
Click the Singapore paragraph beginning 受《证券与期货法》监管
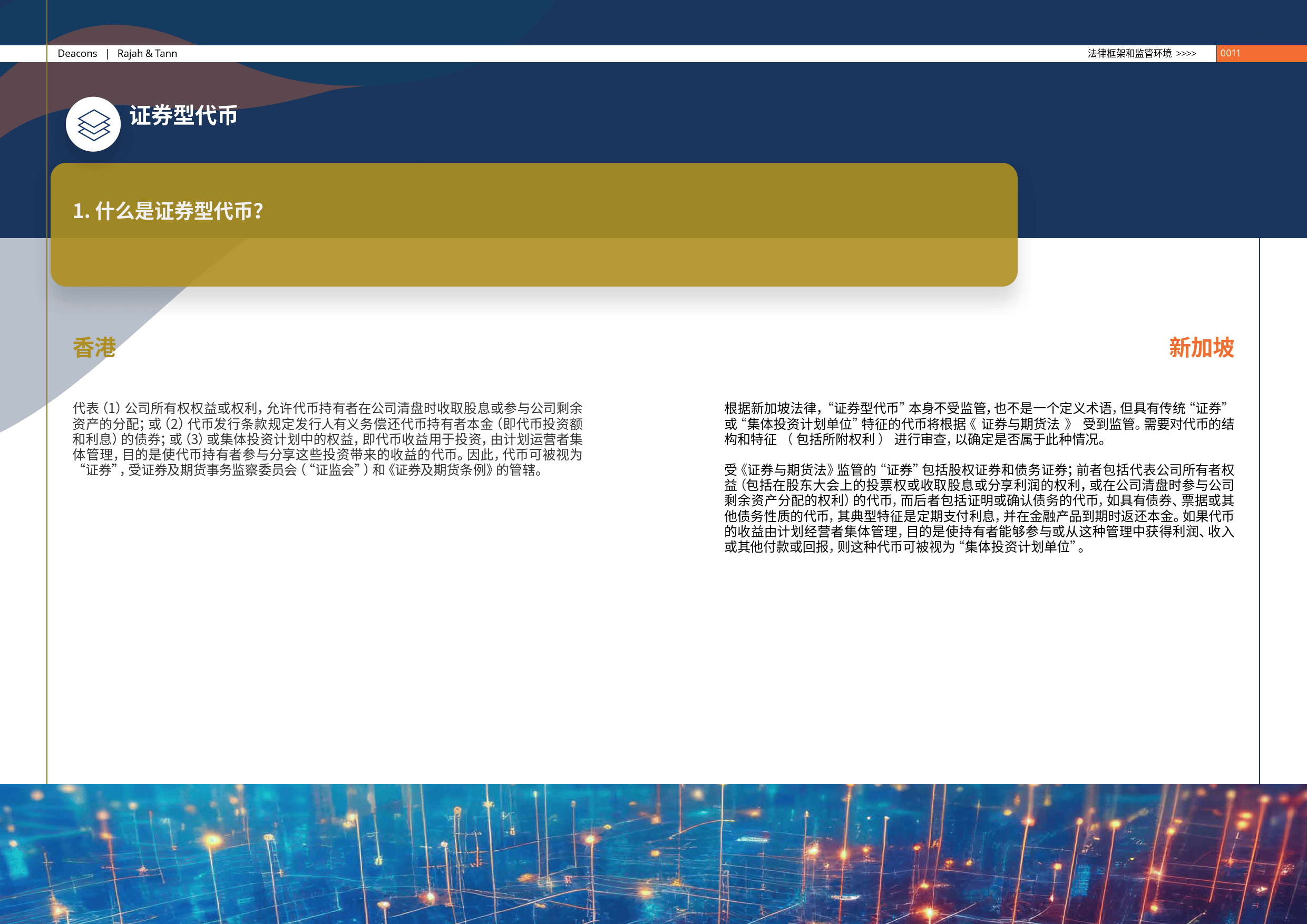(979, 508)
